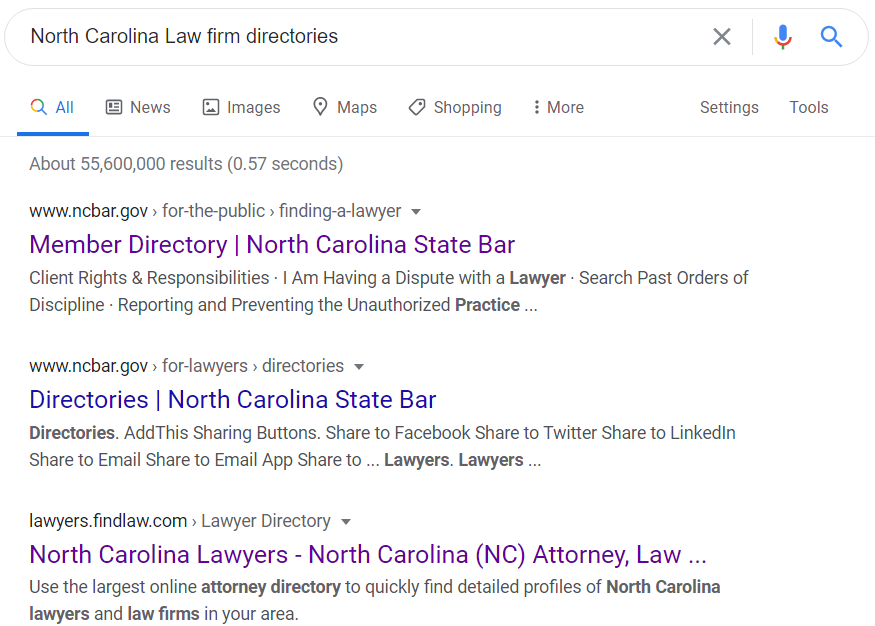Select the All results tab
This screenshot has height=626, width=875.
52,107
